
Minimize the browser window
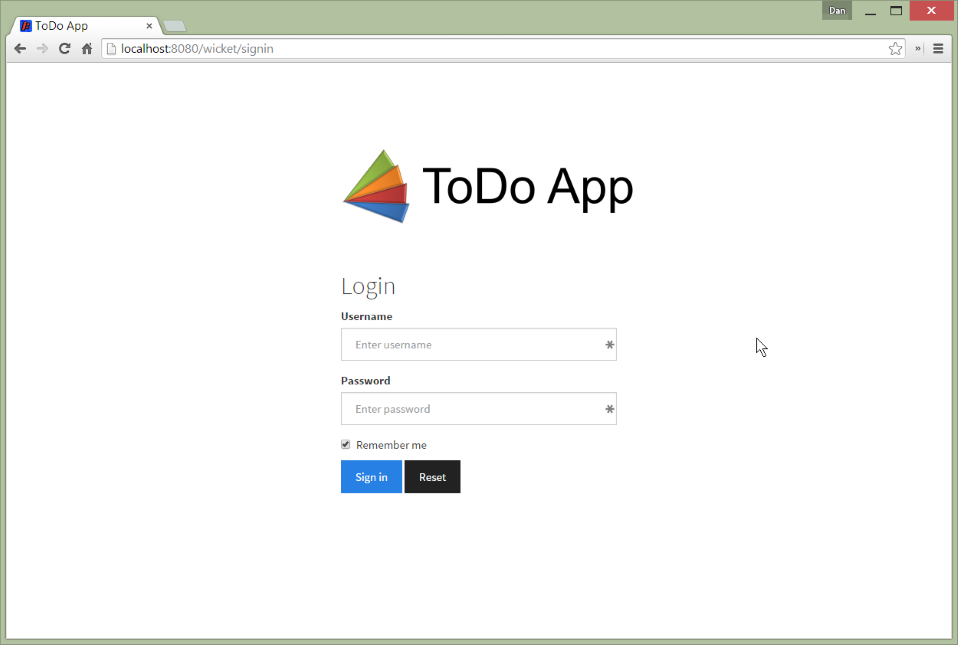[x=870, y=11]
